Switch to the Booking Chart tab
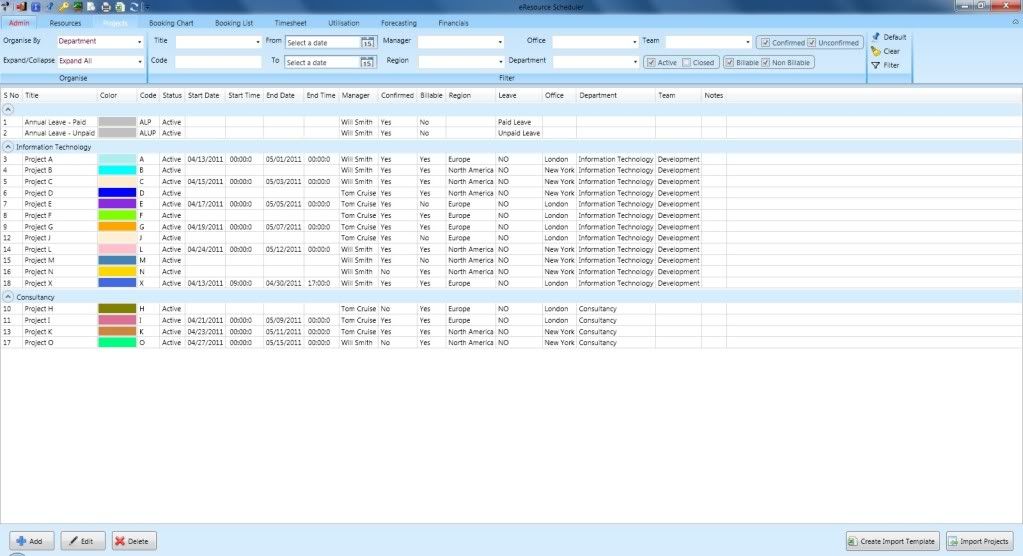 coord(171,23)
